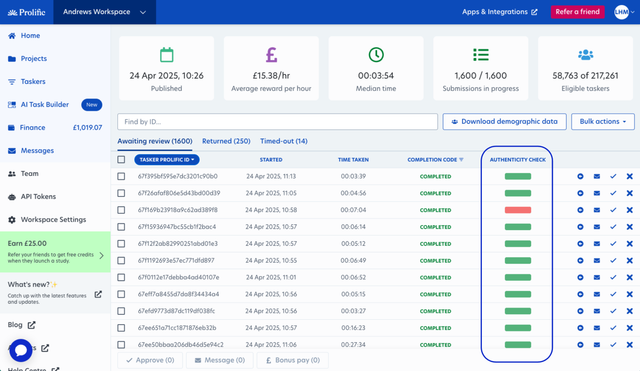The image size is (640, 371).
Task: Click the round circle icon on the 00:06:14 row
Action: coord(580,227)
